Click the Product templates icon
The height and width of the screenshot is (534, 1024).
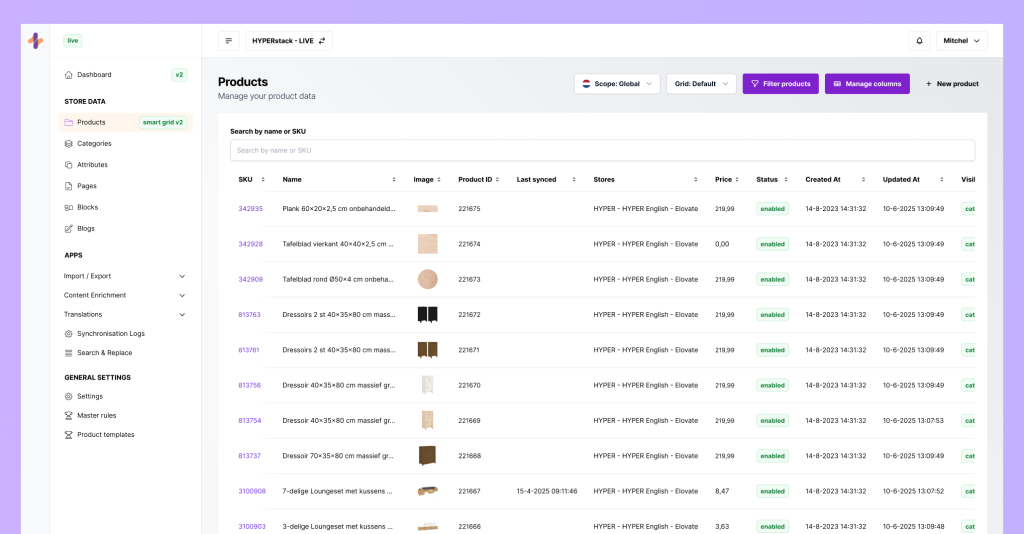coord(68,435)
